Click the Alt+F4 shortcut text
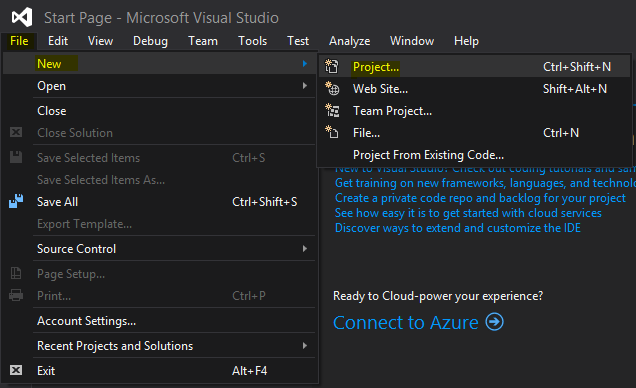This screenshot has height=388, width=636. (x=249, y=371)
